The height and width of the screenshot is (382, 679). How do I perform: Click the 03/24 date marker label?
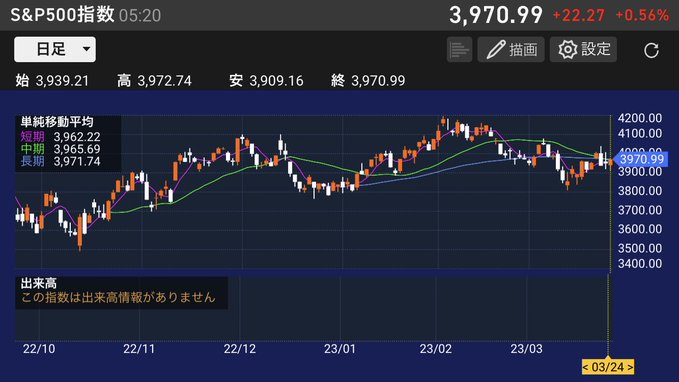coord(608,367)
